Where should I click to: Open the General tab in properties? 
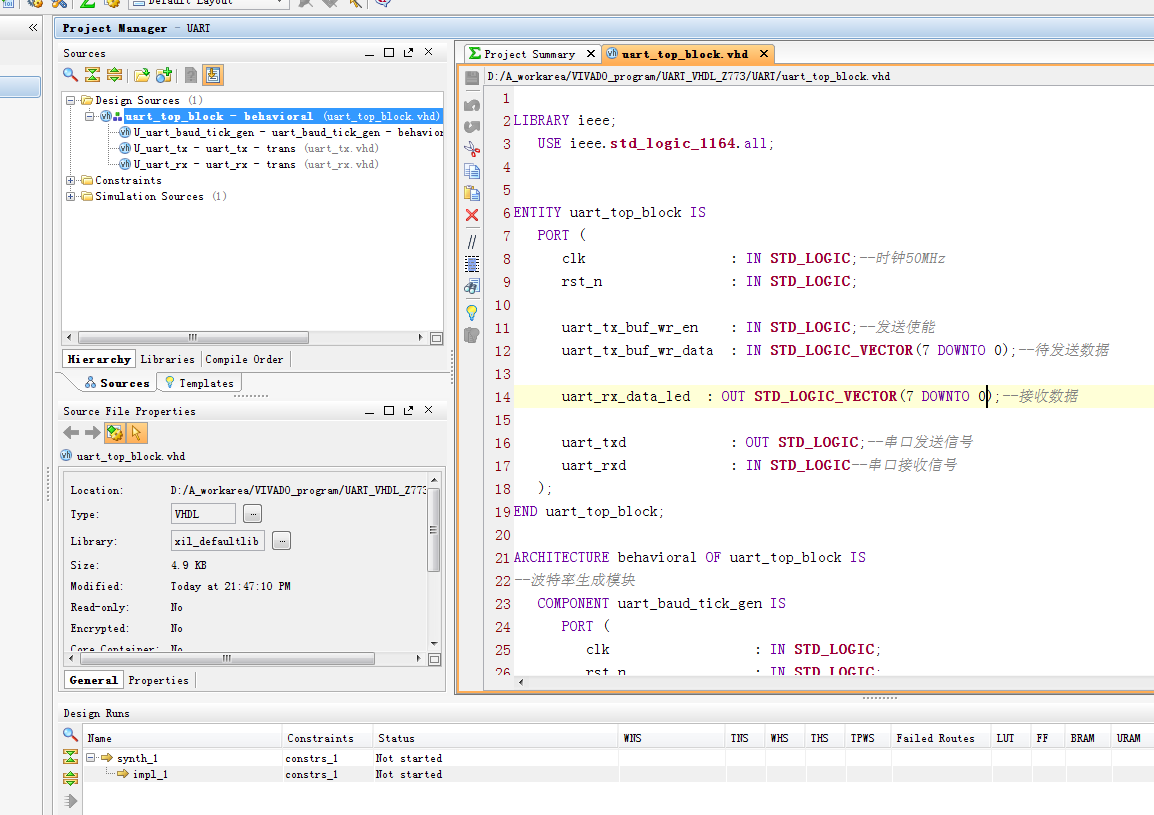point(93,680)
